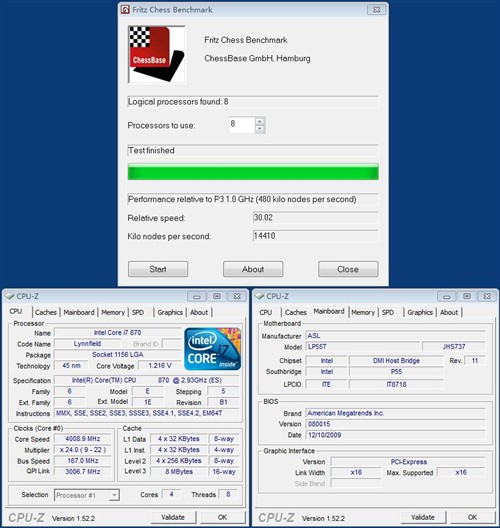Screen dimensions: 500x528
Task: Select the Instructions list field
Action: (x=147, y=413)
